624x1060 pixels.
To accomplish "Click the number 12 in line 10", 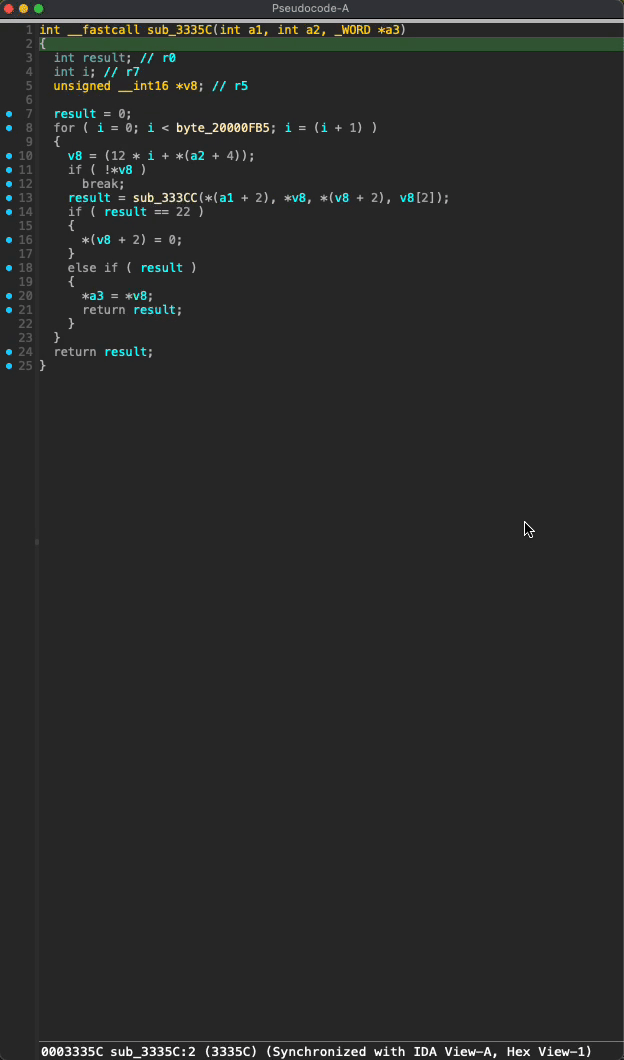I will pos(118,155).
